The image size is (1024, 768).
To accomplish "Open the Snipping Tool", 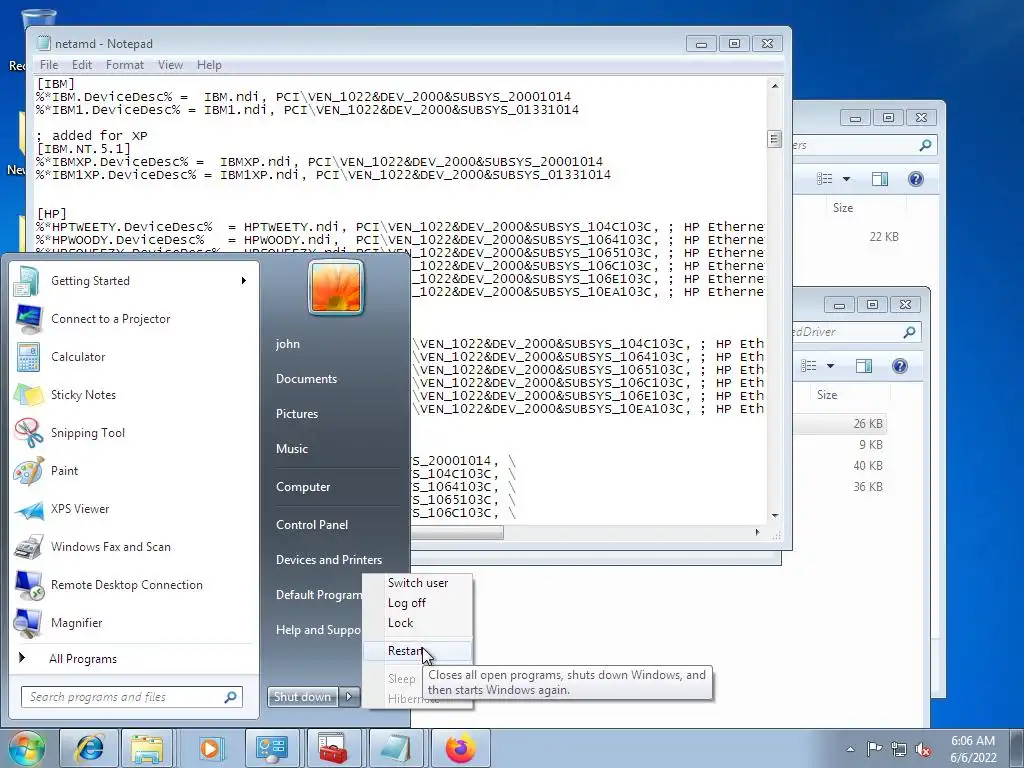I will (x=134, y=432).
